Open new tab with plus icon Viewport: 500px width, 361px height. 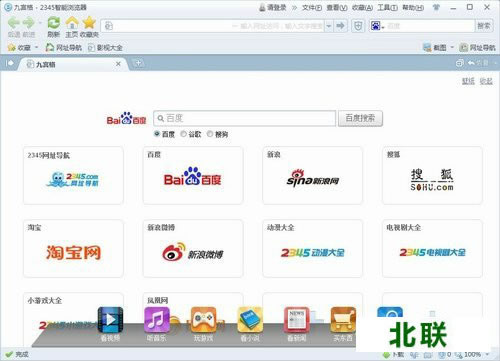[138, 63]
